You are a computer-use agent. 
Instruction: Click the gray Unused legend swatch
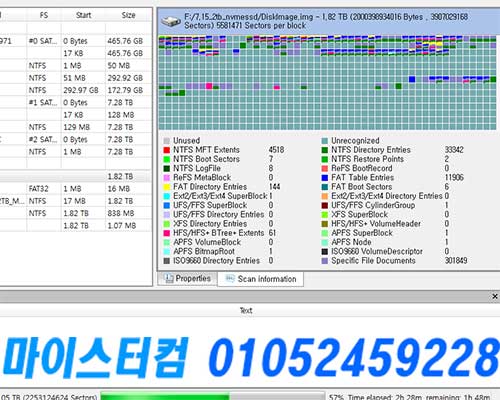coord(167,141)
